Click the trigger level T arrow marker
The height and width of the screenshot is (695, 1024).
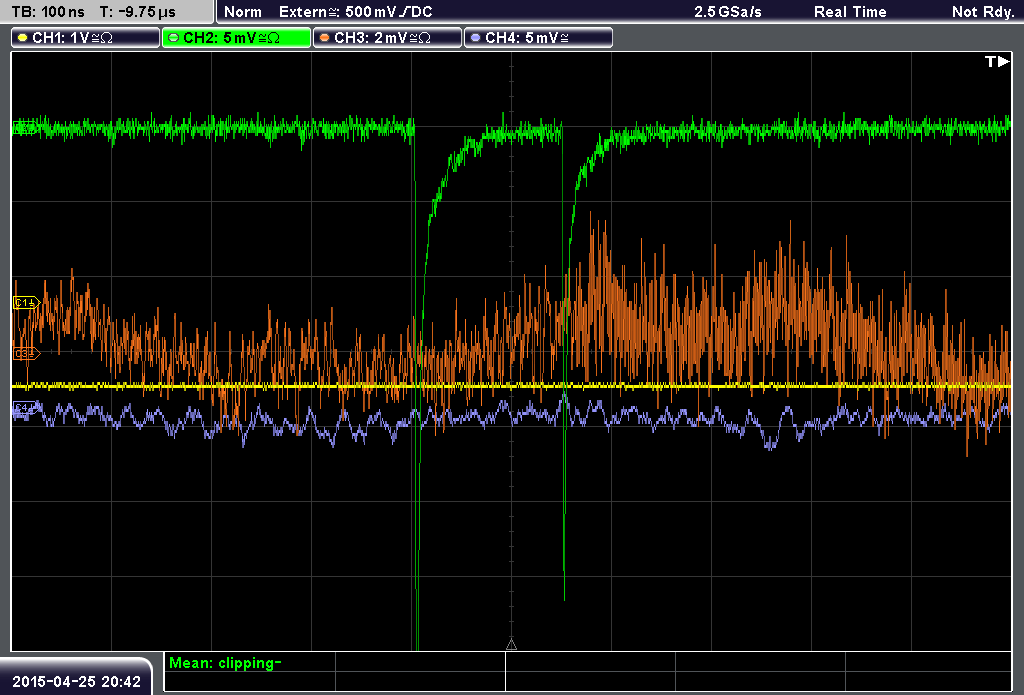click(x=997, y=61)
